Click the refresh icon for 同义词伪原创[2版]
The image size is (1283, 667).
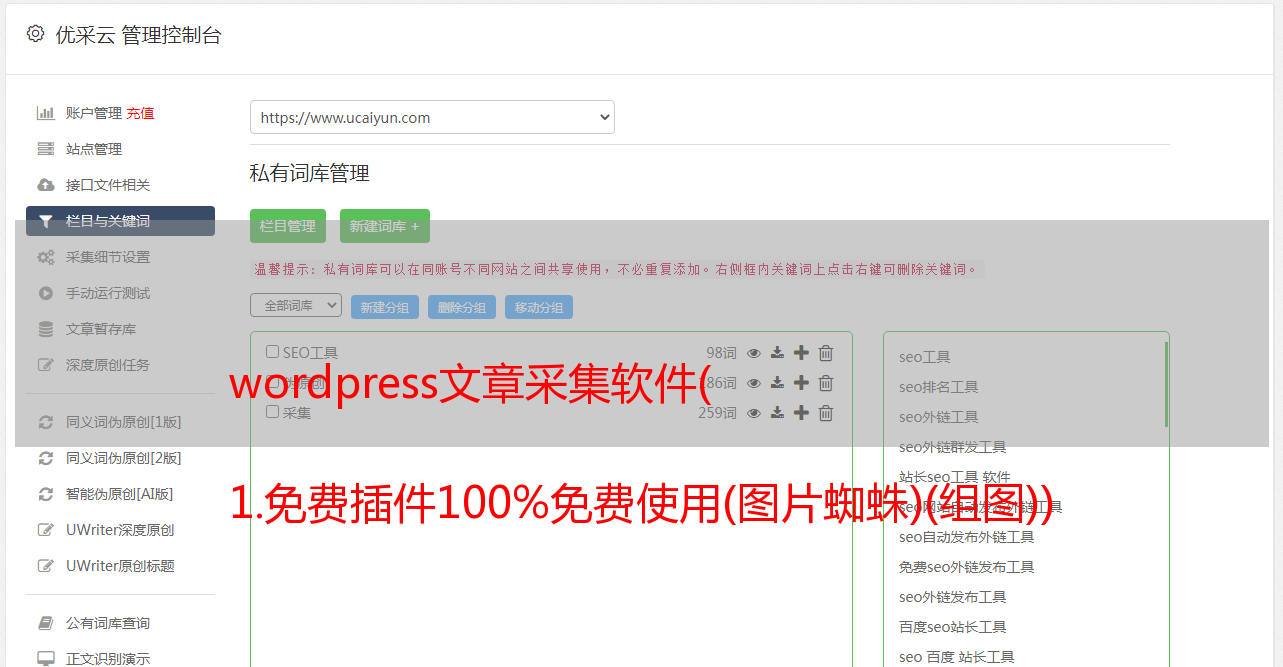coord(45,458)
